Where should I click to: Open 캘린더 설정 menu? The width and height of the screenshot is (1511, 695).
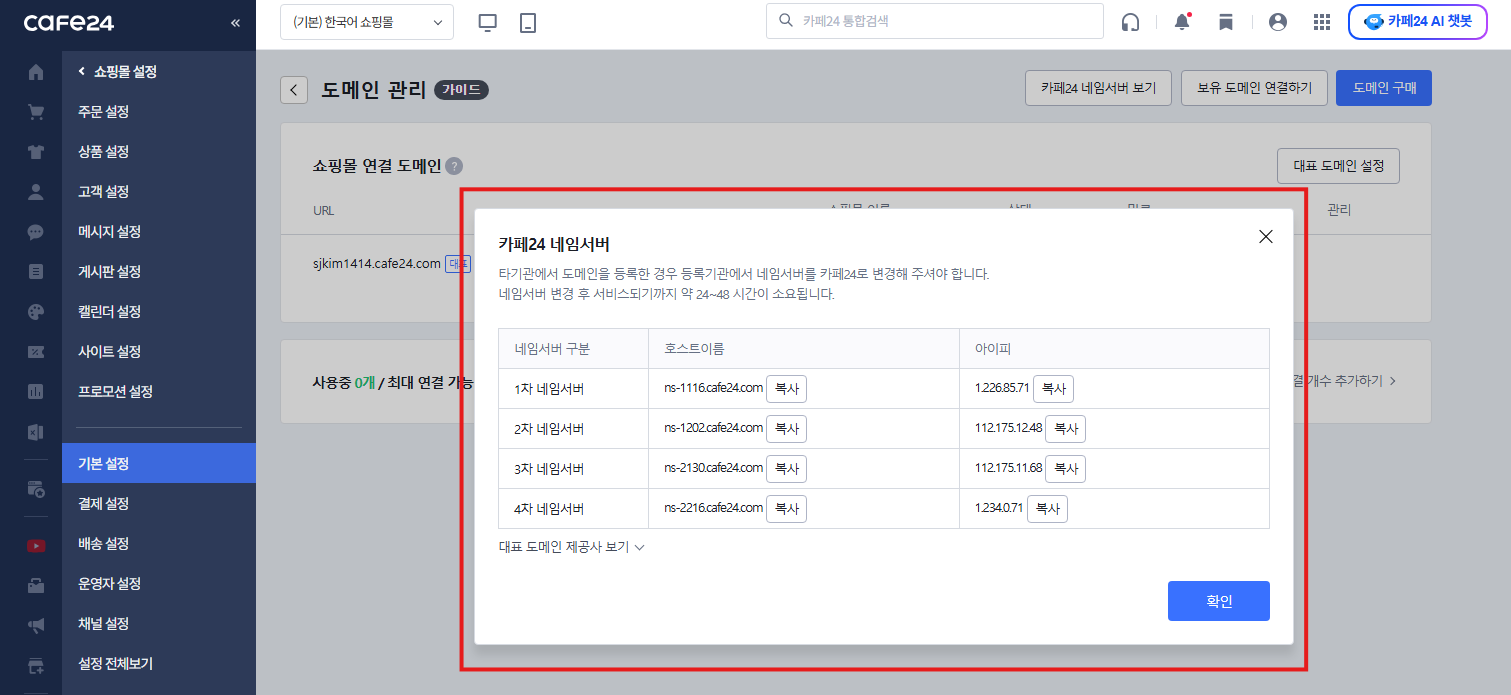click(159, 312)
